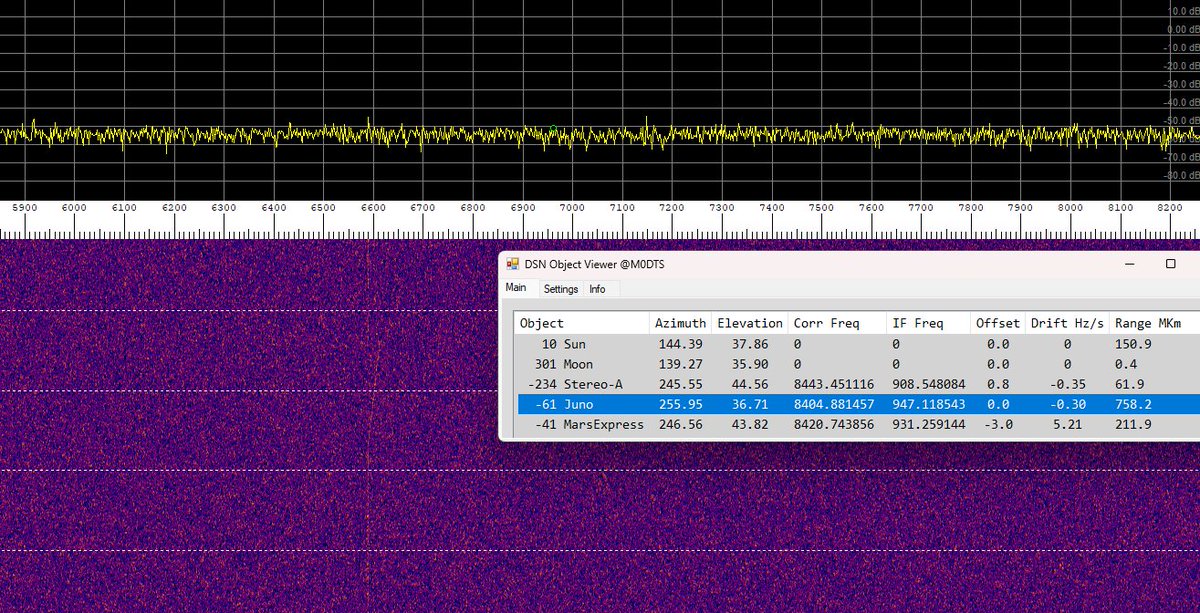Click Juno Corr Freq 8404.881457
Screen dimensions: 1200x613
[x=832, y=404]
